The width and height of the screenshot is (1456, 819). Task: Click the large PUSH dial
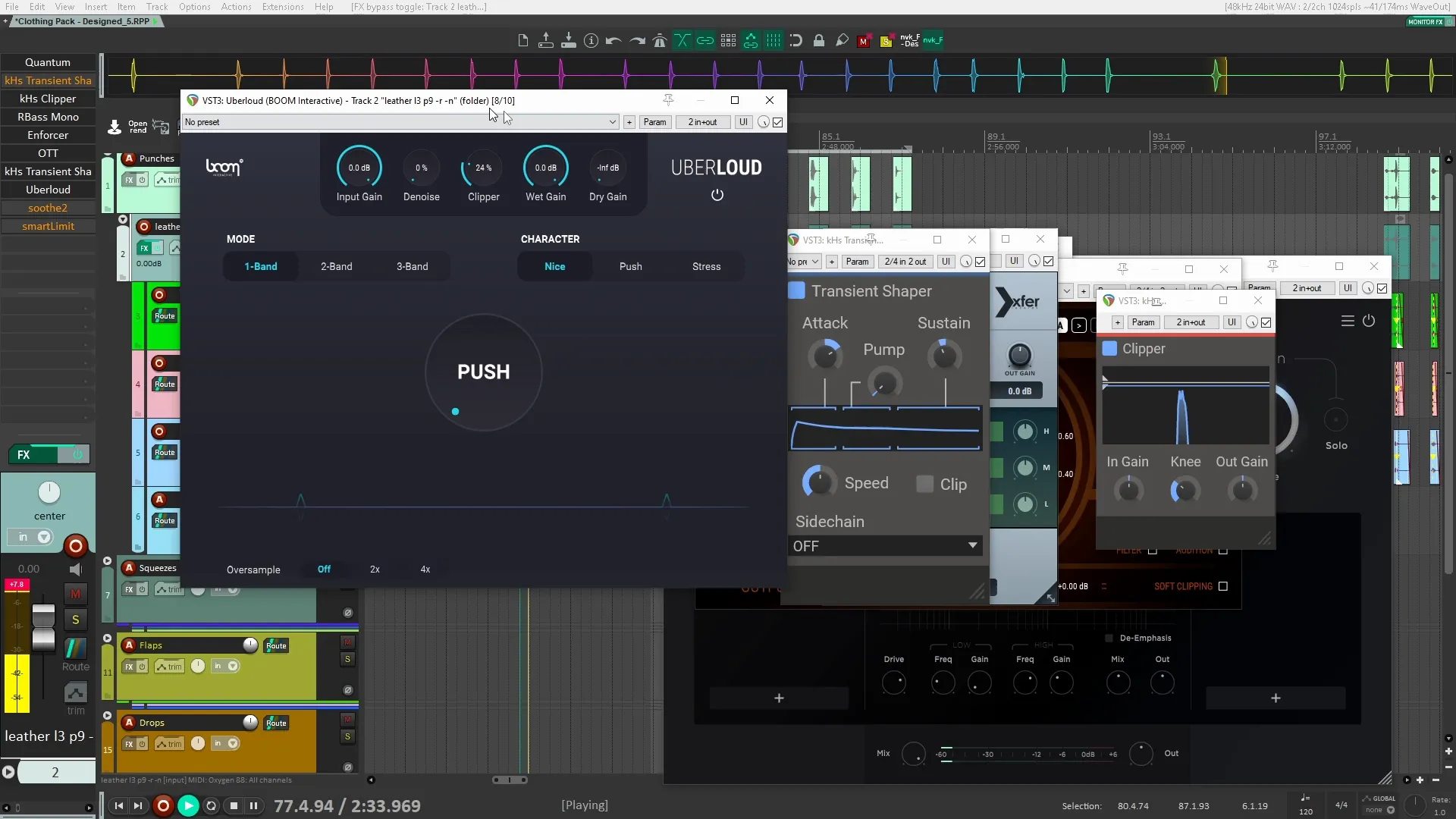483,372
